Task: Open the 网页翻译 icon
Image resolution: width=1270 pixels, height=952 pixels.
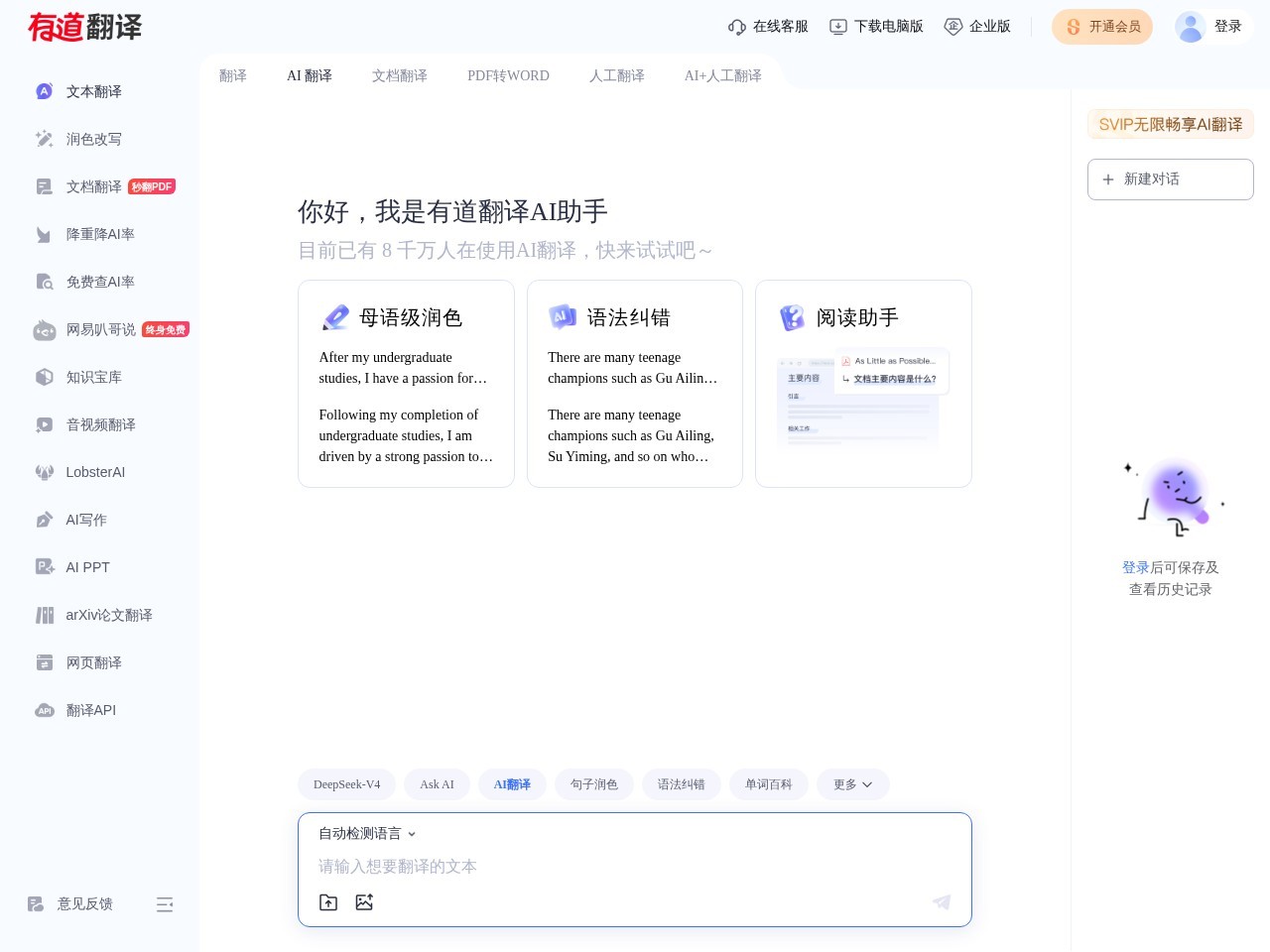Action: (x=44, y=662)
